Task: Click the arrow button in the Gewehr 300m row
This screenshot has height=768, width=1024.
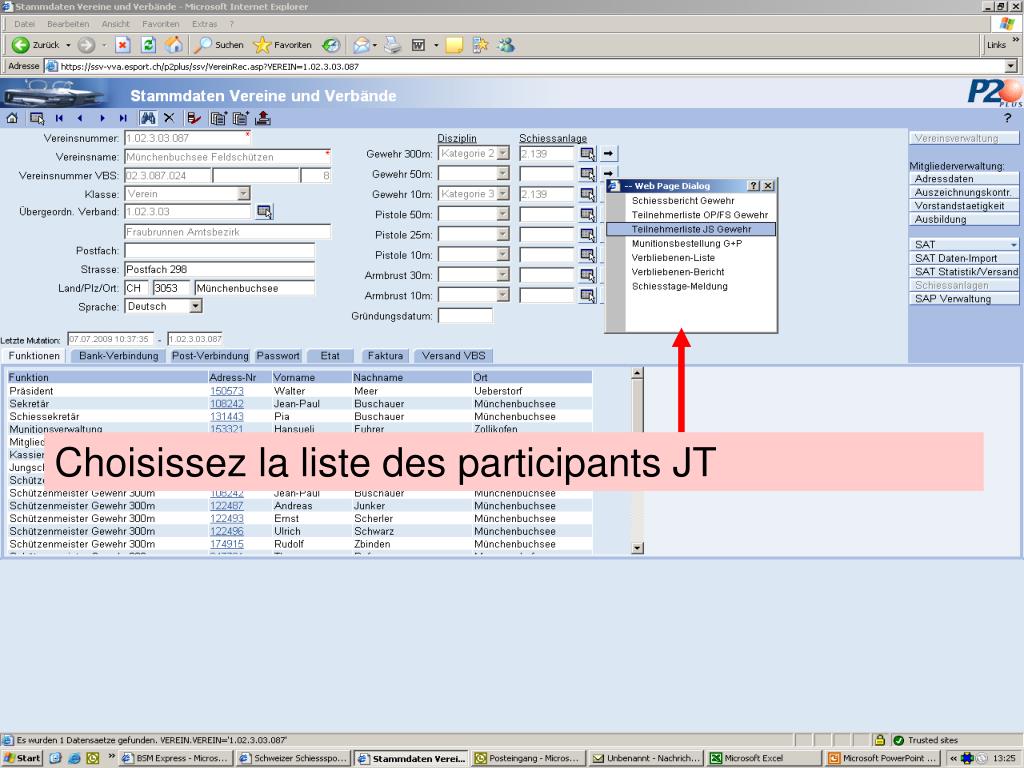Action: 608,153
